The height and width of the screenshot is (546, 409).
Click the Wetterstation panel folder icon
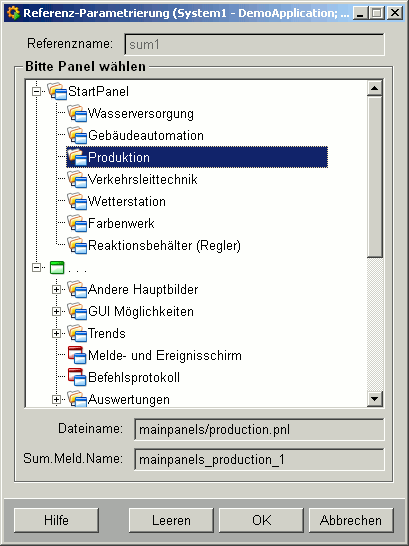click(x=77, y=201)
